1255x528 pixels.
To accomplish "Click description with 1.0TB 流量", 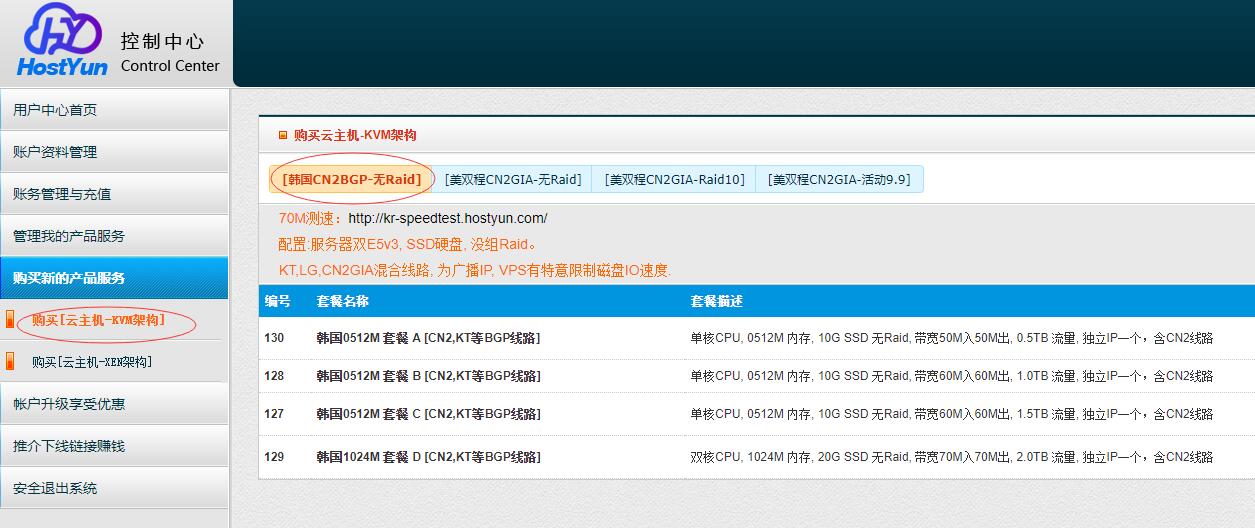I will (x=951, y=376).
